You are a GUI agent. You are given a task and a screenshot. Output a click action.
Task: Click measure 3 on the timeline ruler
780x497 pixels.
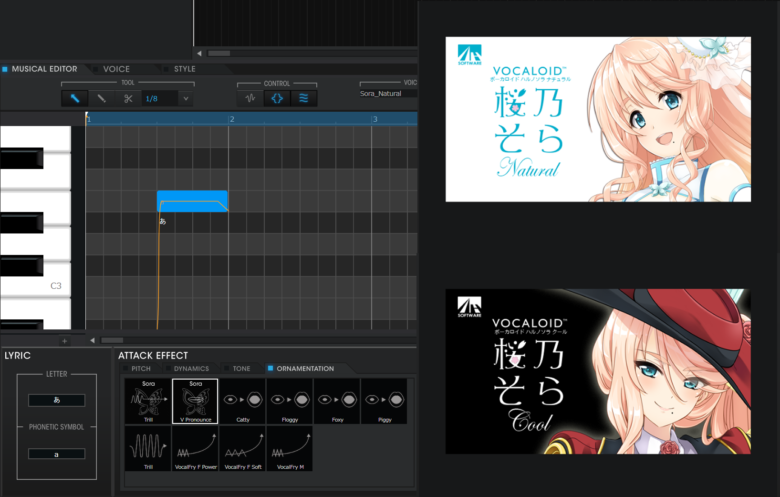pos(375,119)
